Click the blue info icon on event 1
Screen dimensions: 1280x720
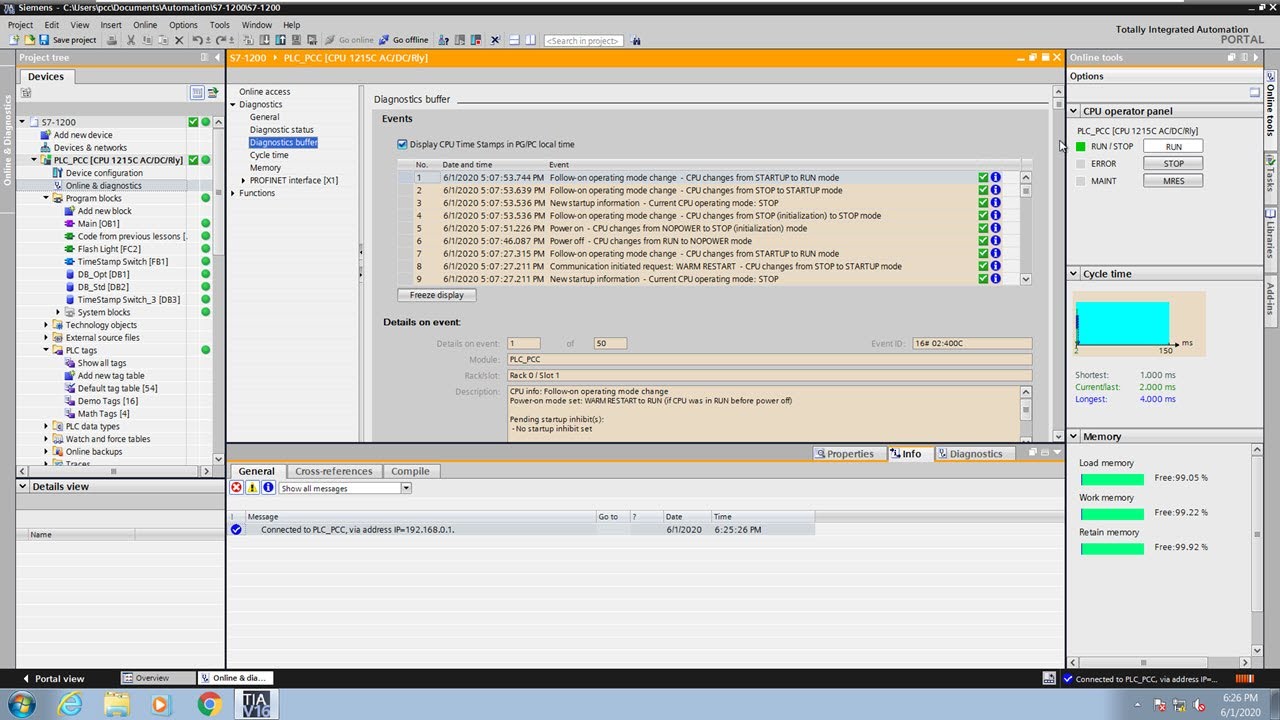pyautogui.click(x=996, y=177)
